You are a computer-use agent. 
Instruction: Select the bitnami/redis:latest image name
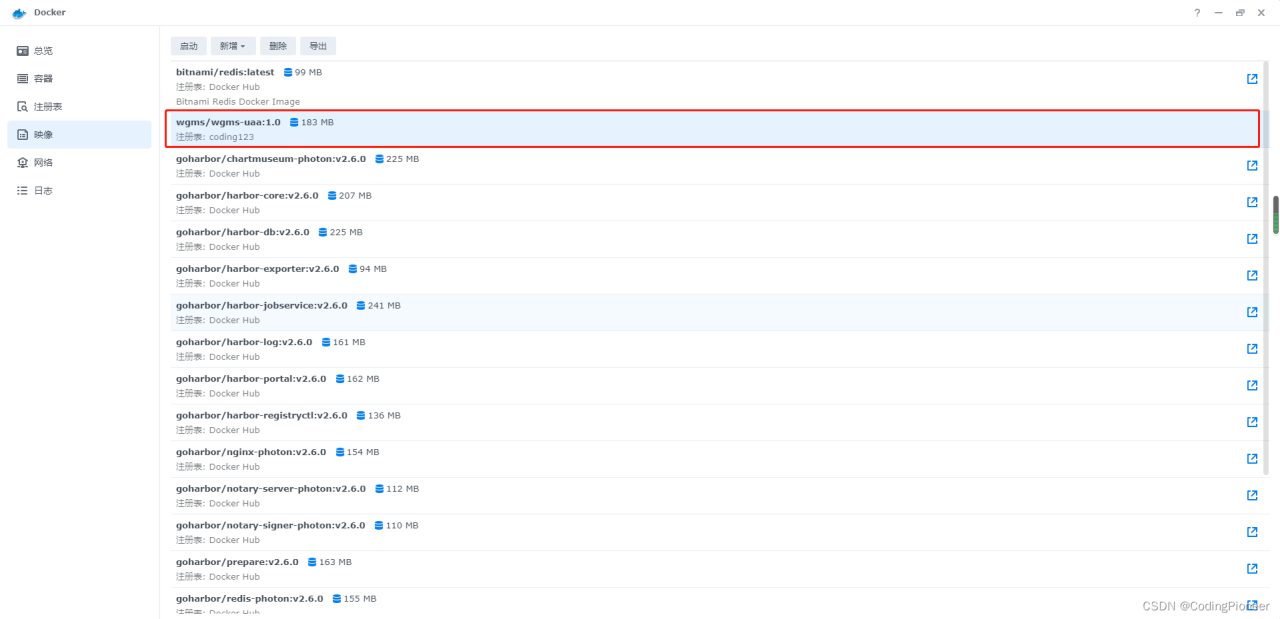[225, 72]
